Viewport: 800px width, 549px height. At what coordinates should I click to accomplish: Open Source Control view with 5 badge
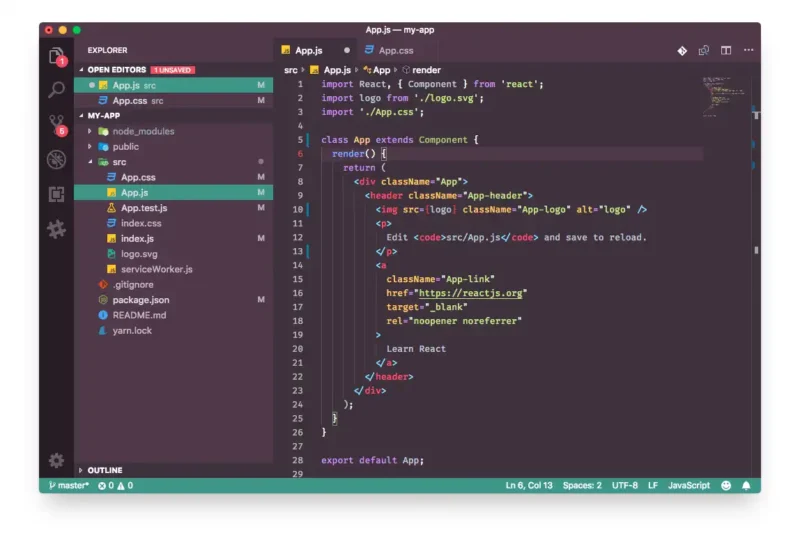57,124
